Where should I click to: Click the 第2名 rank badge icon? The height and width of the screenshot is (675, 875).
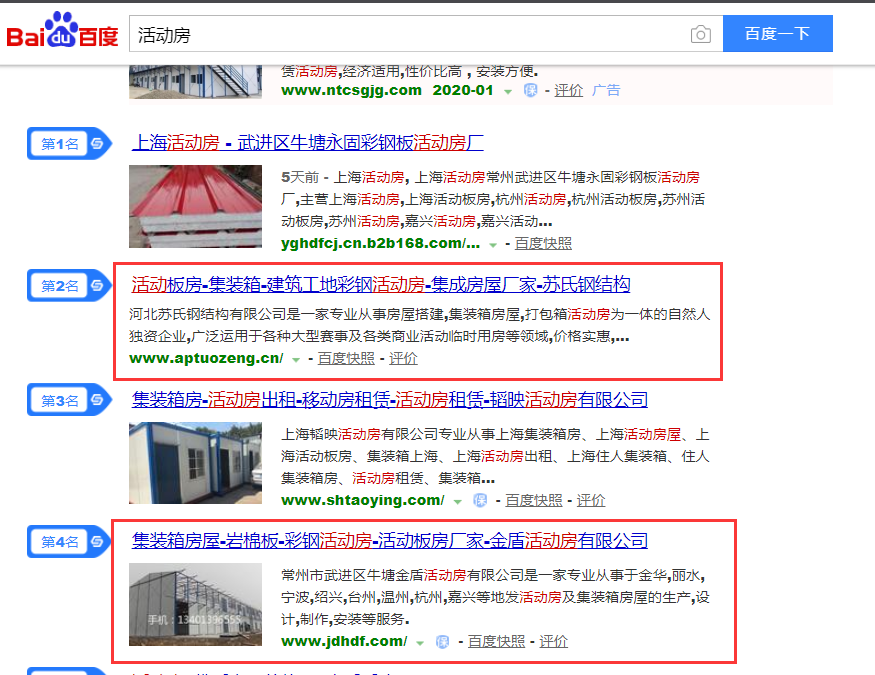[69, 286]
